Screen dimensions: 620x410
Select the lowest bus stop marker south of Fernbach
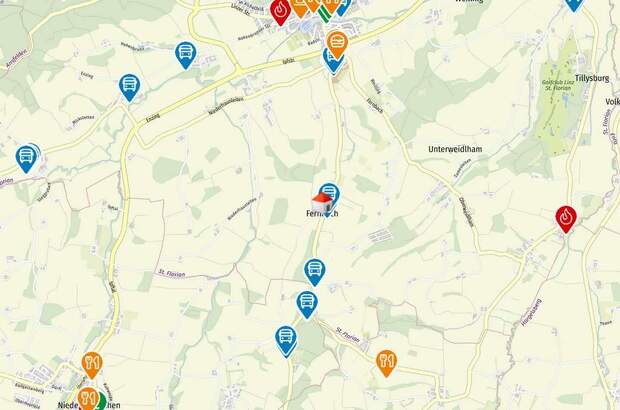point(286,340)
